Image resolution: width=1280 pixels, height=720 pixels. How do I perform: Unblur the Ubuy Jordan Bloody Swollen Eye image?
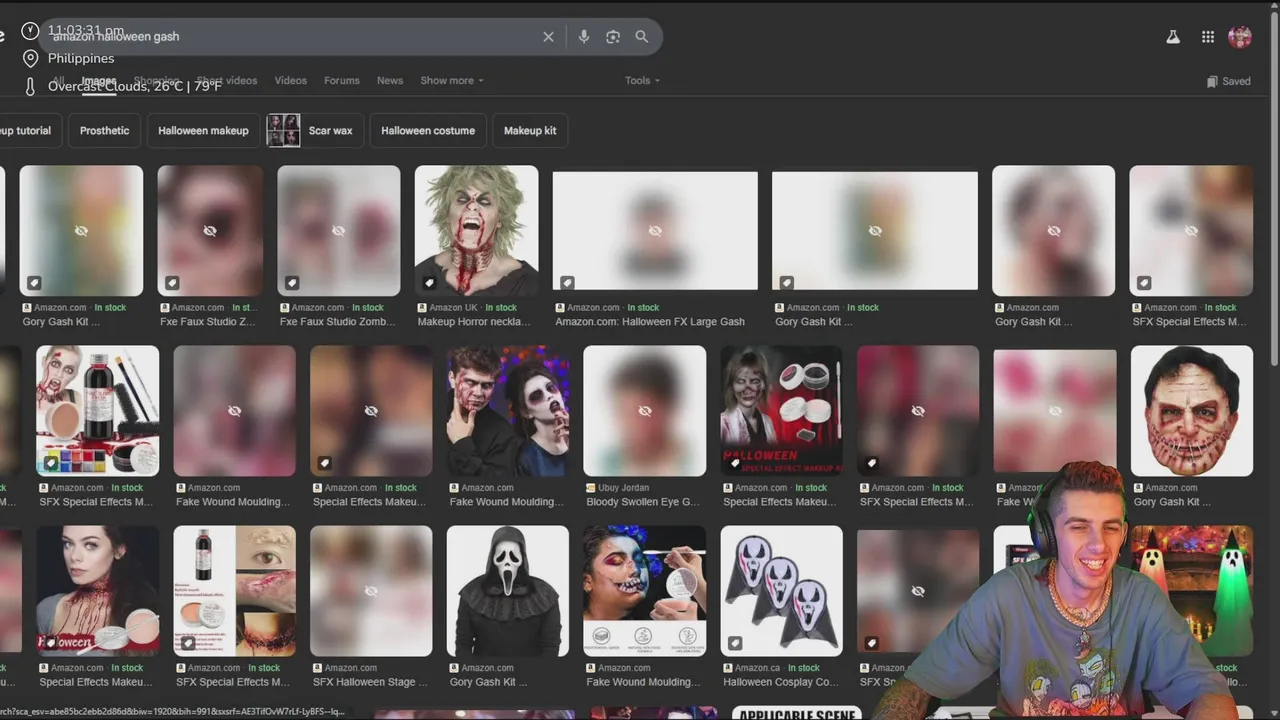645,411
